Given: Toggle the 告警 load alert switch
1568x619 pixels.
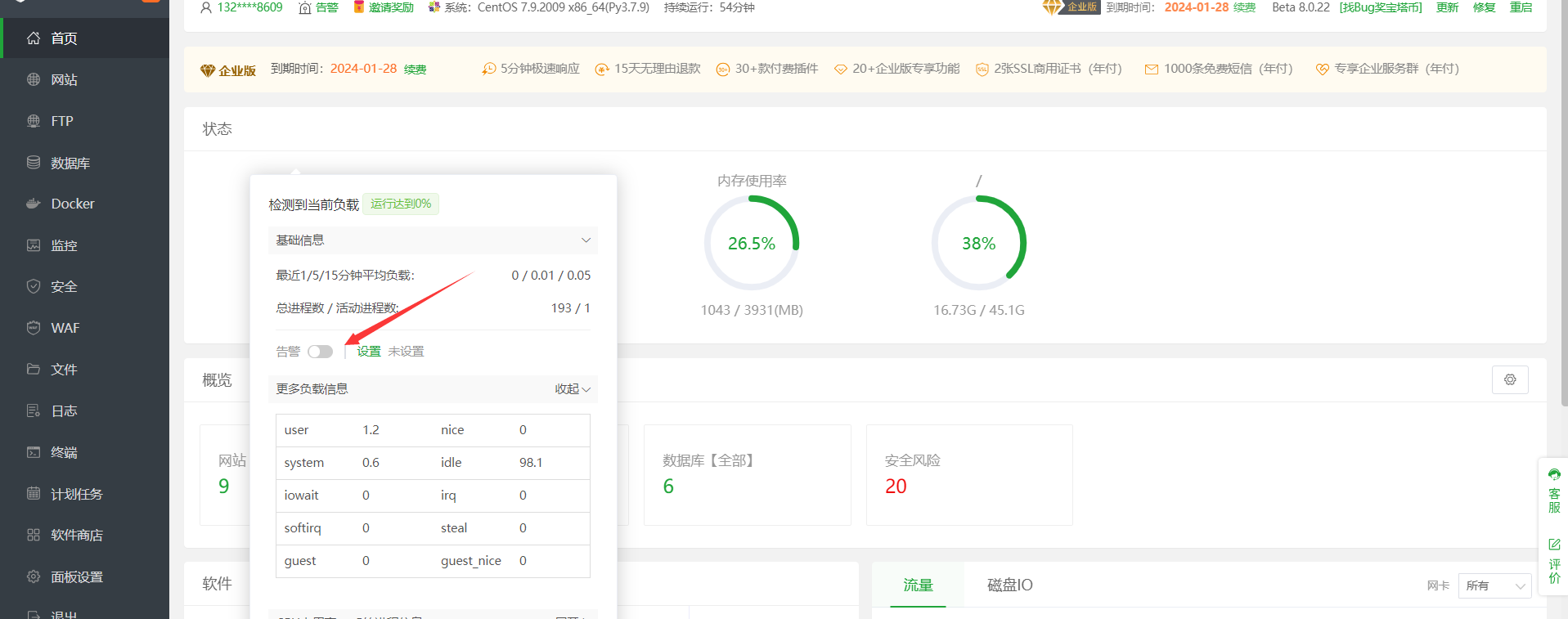Looking at the screenshot, I should [x=320, y=352].
